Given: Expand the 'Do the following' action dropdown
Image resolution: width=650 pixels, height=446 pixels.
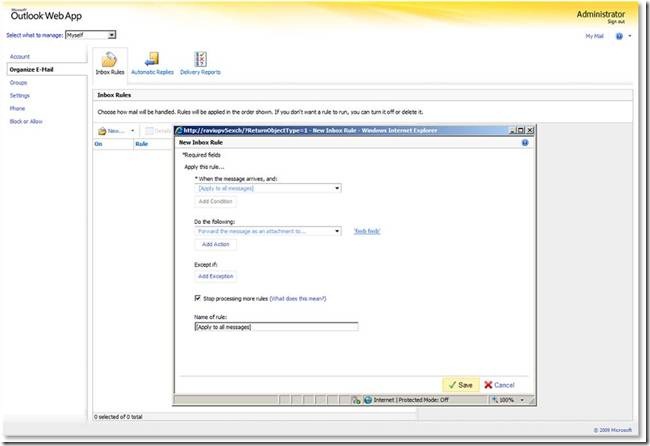Looking at the screenshot, I should (x=338, y=231).
